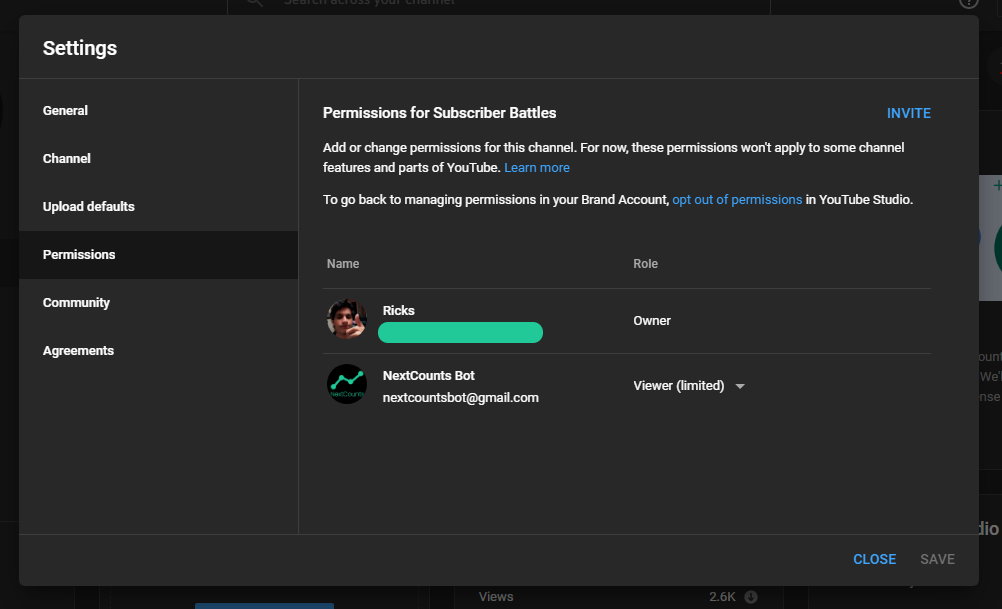
Task: Open the General settings section
Action: tap(158, 111)
